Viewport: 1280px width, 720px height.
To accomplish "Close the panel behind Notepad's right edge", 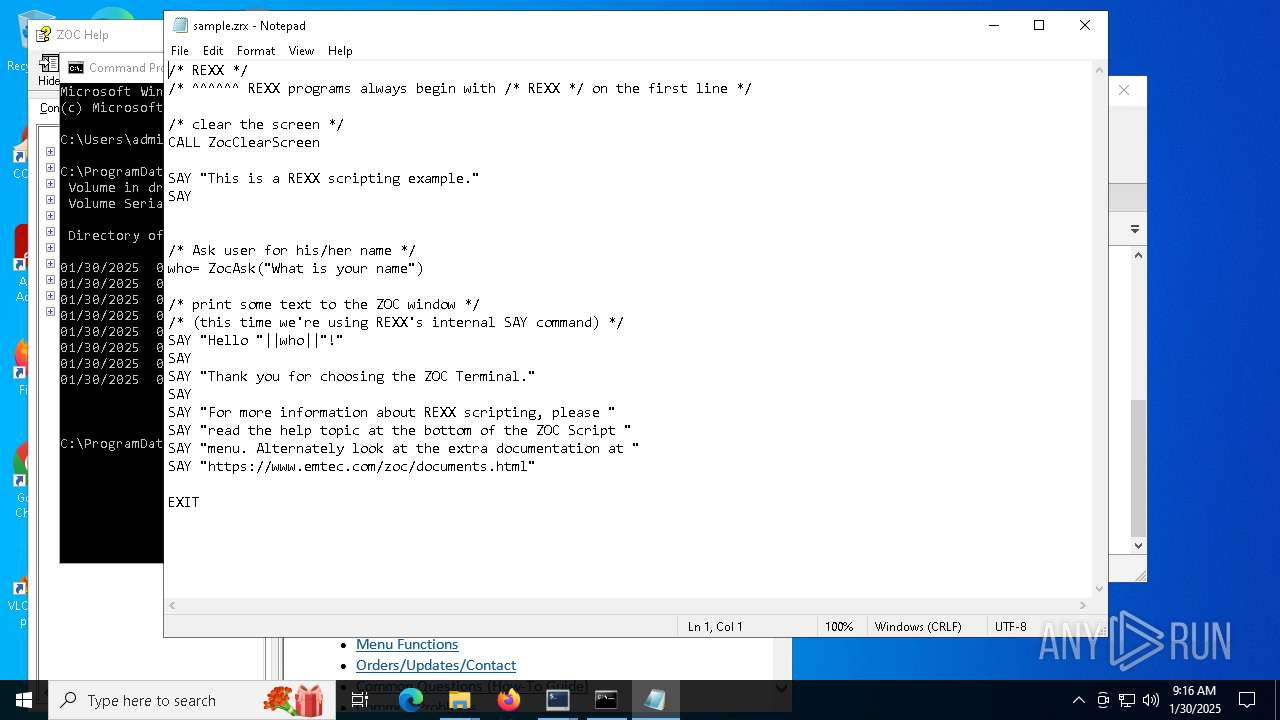I will click(x=1124, y=90).
